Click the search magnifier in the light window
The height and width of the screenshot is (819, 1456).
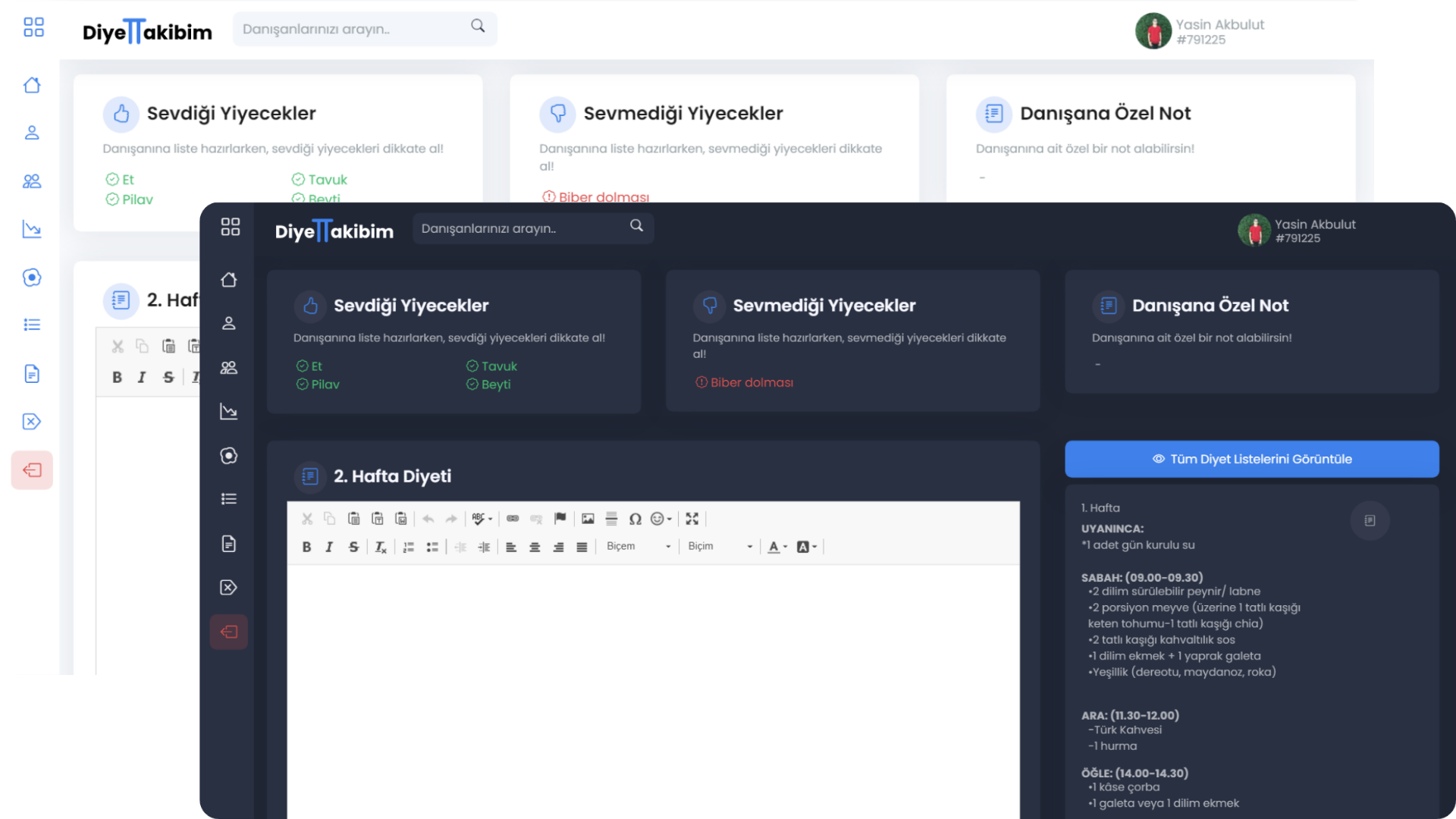click(x=478, y=26)
